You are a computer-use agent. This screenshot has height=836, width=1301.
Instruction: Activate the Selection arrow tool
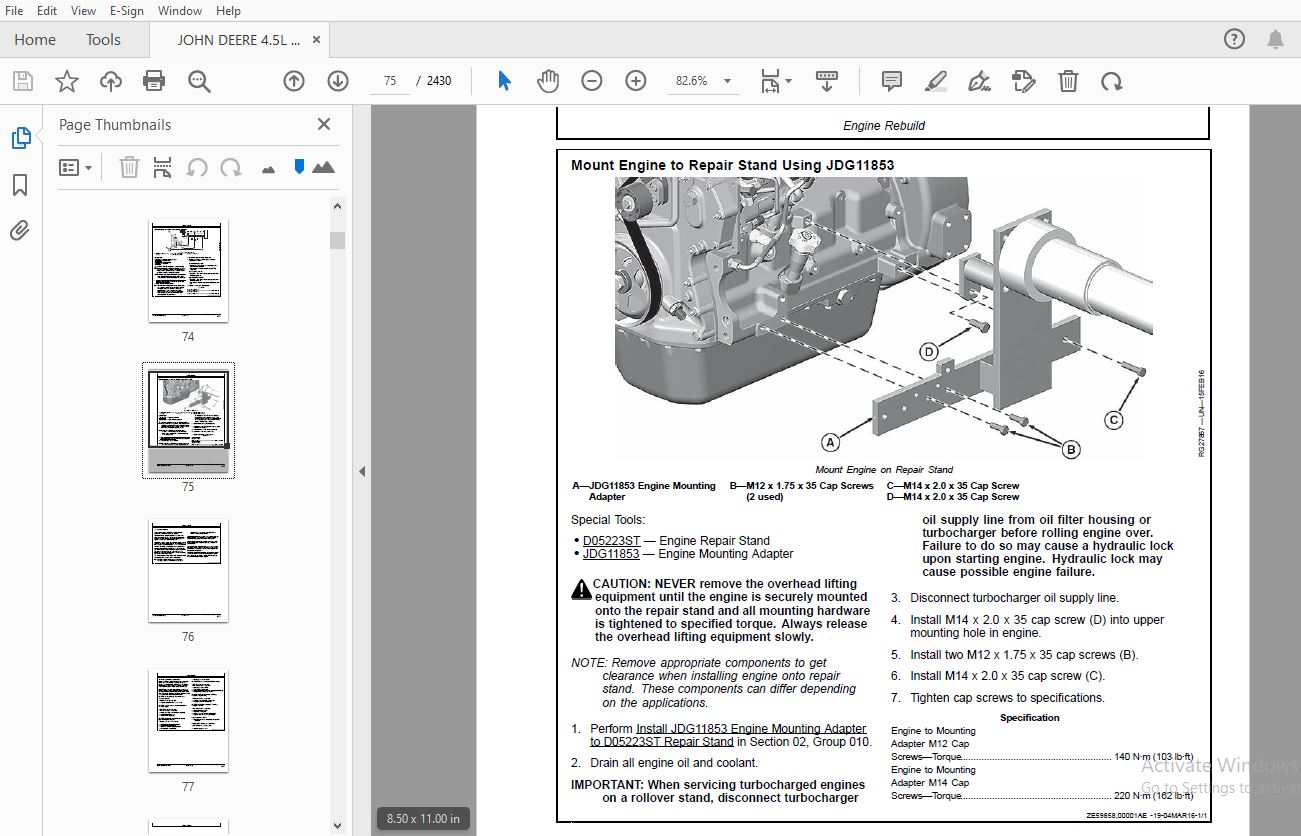pyautogui.click(x=504, y=81)
